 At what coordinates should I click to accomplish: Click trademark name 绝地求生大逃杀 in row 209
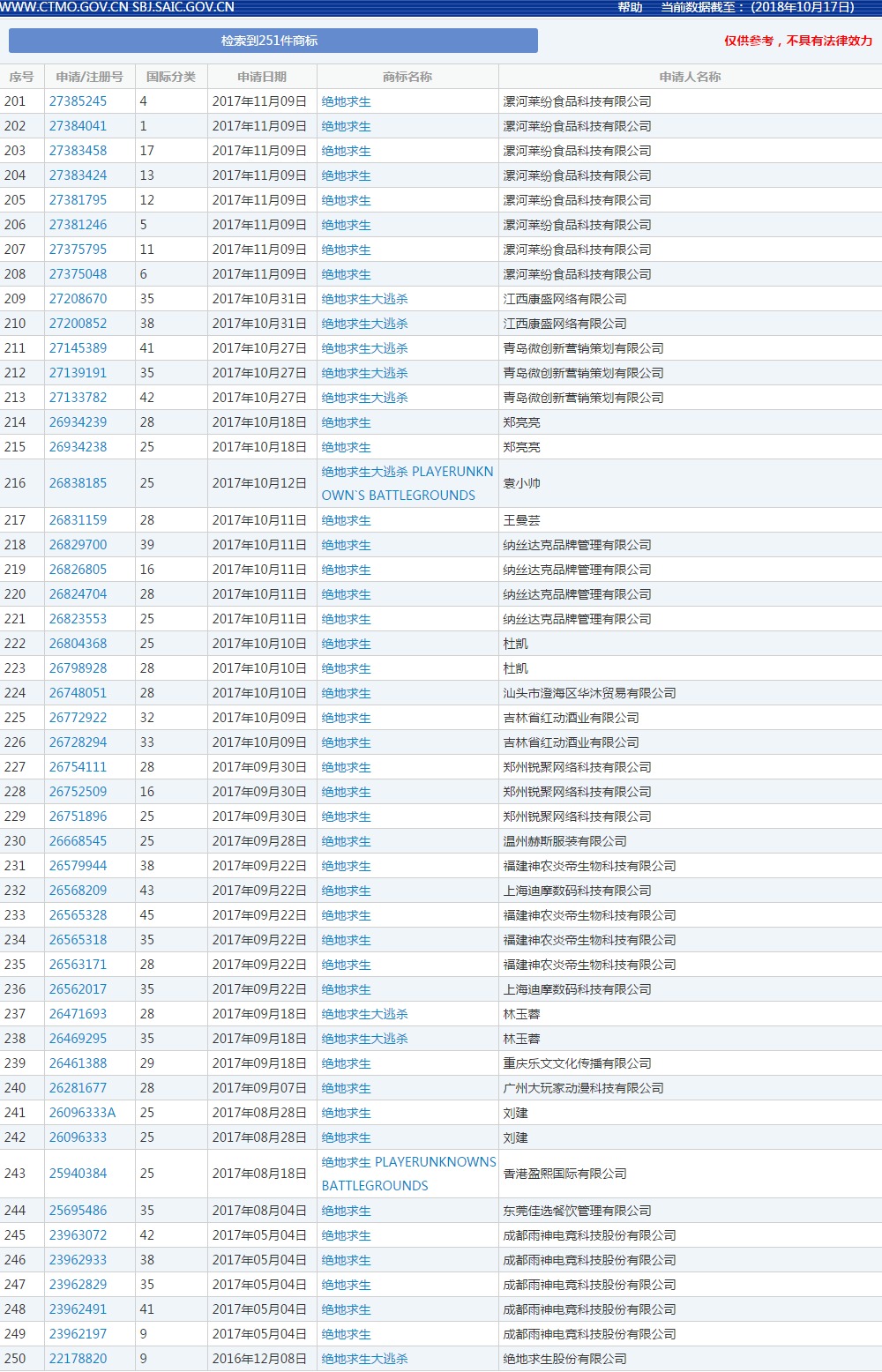pyautogui.click(x=365, y=299)
